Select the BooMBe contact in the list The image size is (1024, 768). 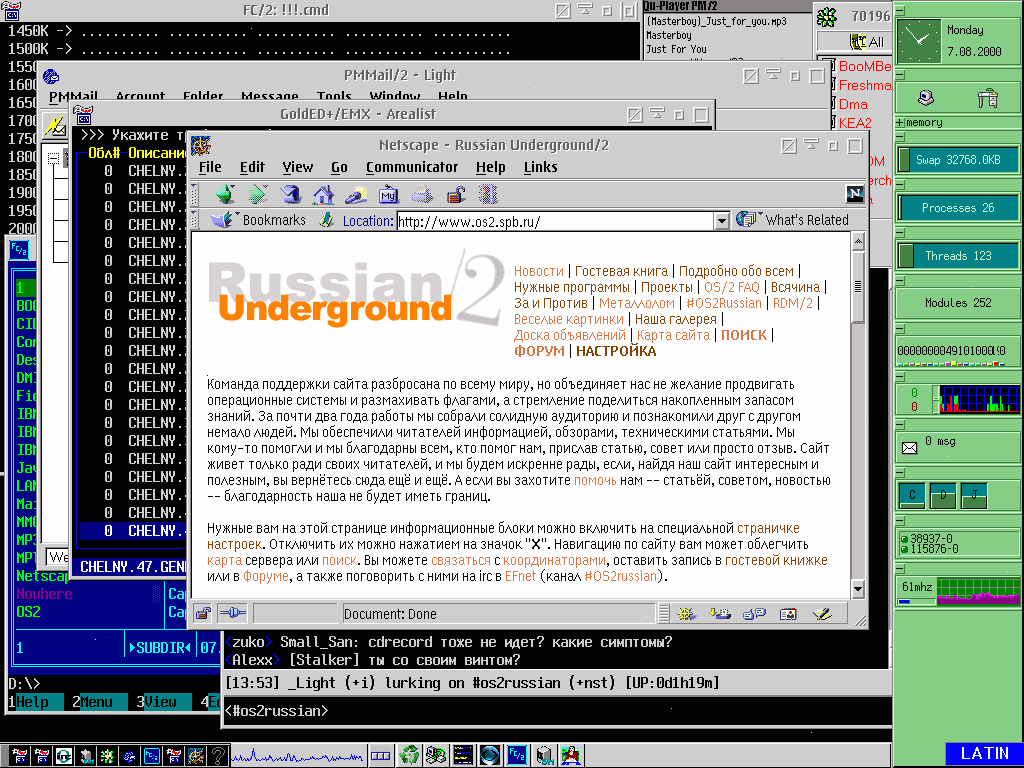pyautogui.click(x=865, y=66)
